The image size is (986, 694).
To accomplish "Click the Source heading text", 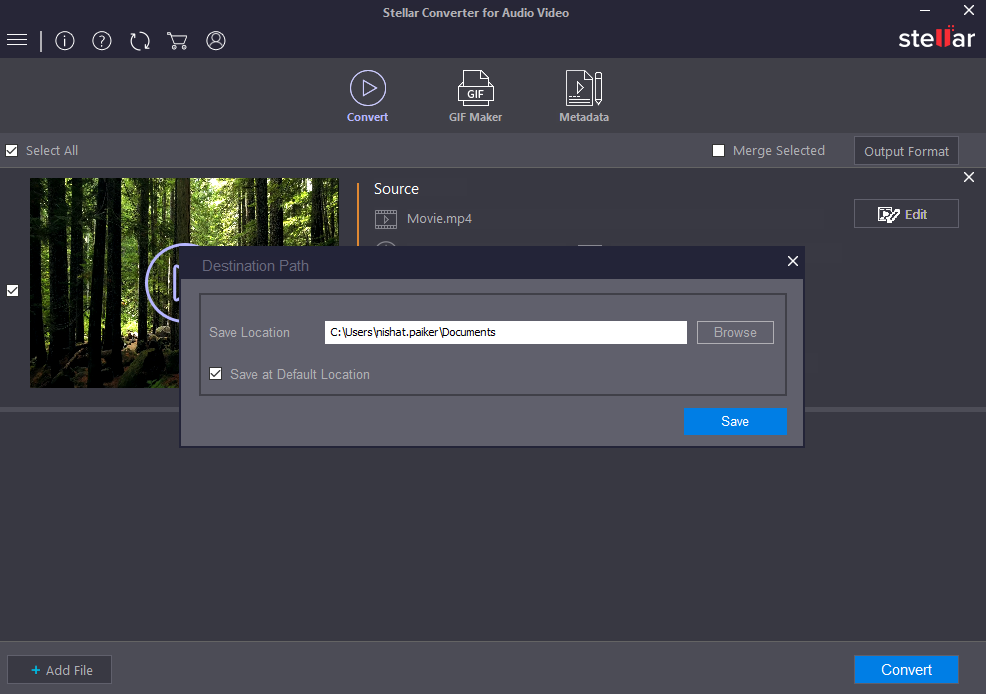I will [x=396, y=189].
